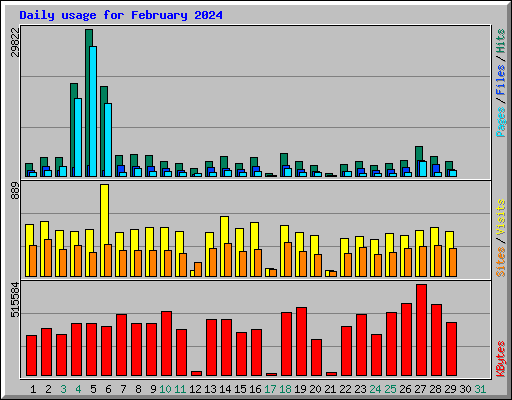Click the red 'KBytes' legend label
This screenshot has height=400, width=512.
click(x=500, y=359)
